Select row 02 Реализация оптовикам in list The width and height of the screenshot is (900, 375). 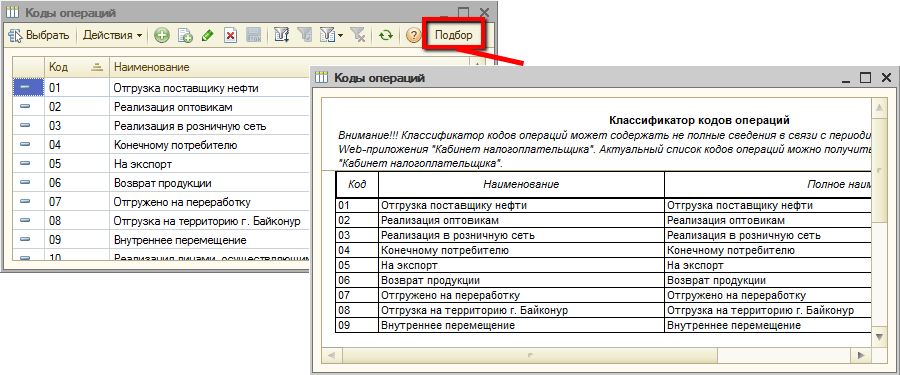click(161, 107)
